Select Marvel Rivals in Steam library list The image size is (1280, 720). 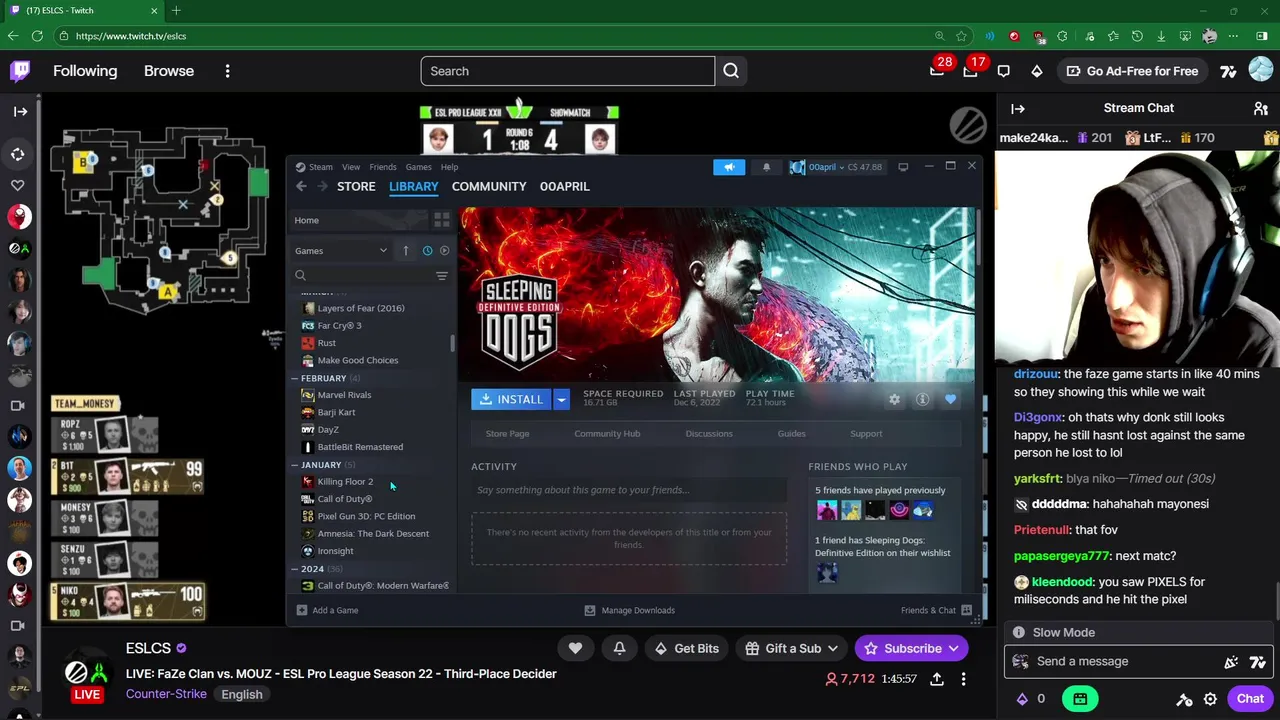point(344,395)
